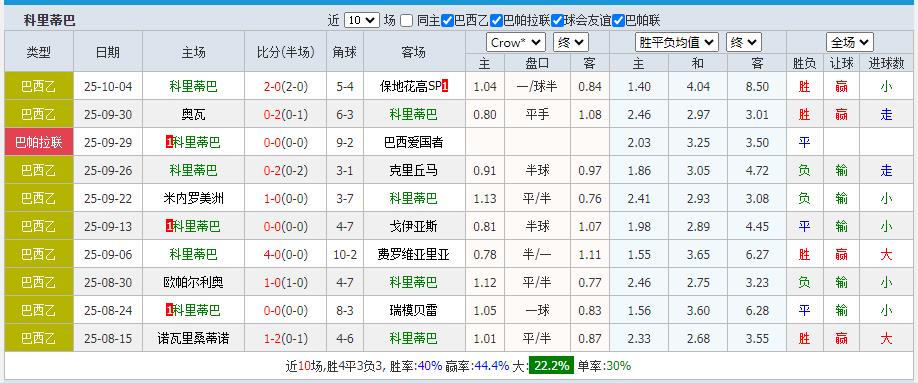Open 瑞模贝雷 team link
Viewport: 918px width, 383px height.
pos(414,310)
